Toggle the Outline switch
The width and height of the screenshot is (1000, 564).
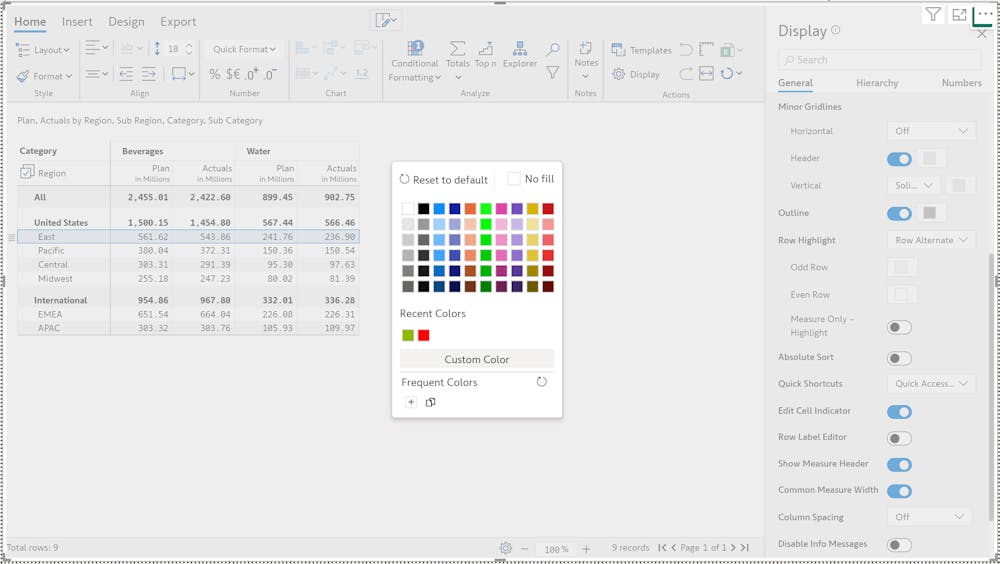click(899, 214)
